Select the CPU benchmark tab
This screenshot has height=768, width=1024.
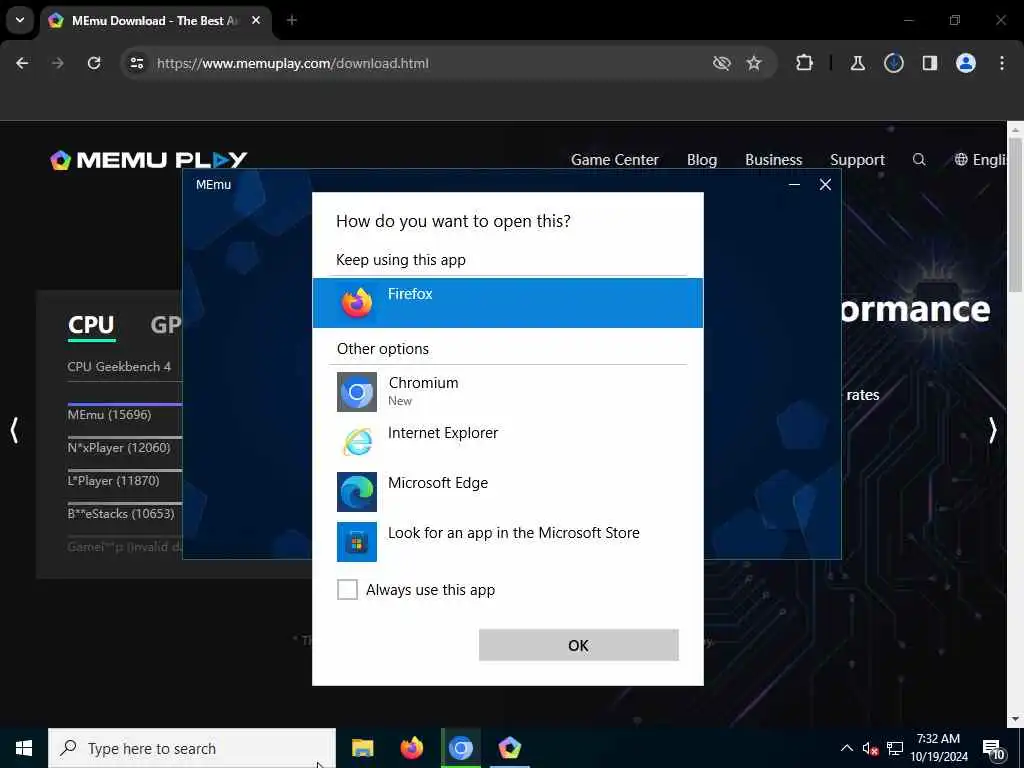pyautogui.click(x=91, y=325)
